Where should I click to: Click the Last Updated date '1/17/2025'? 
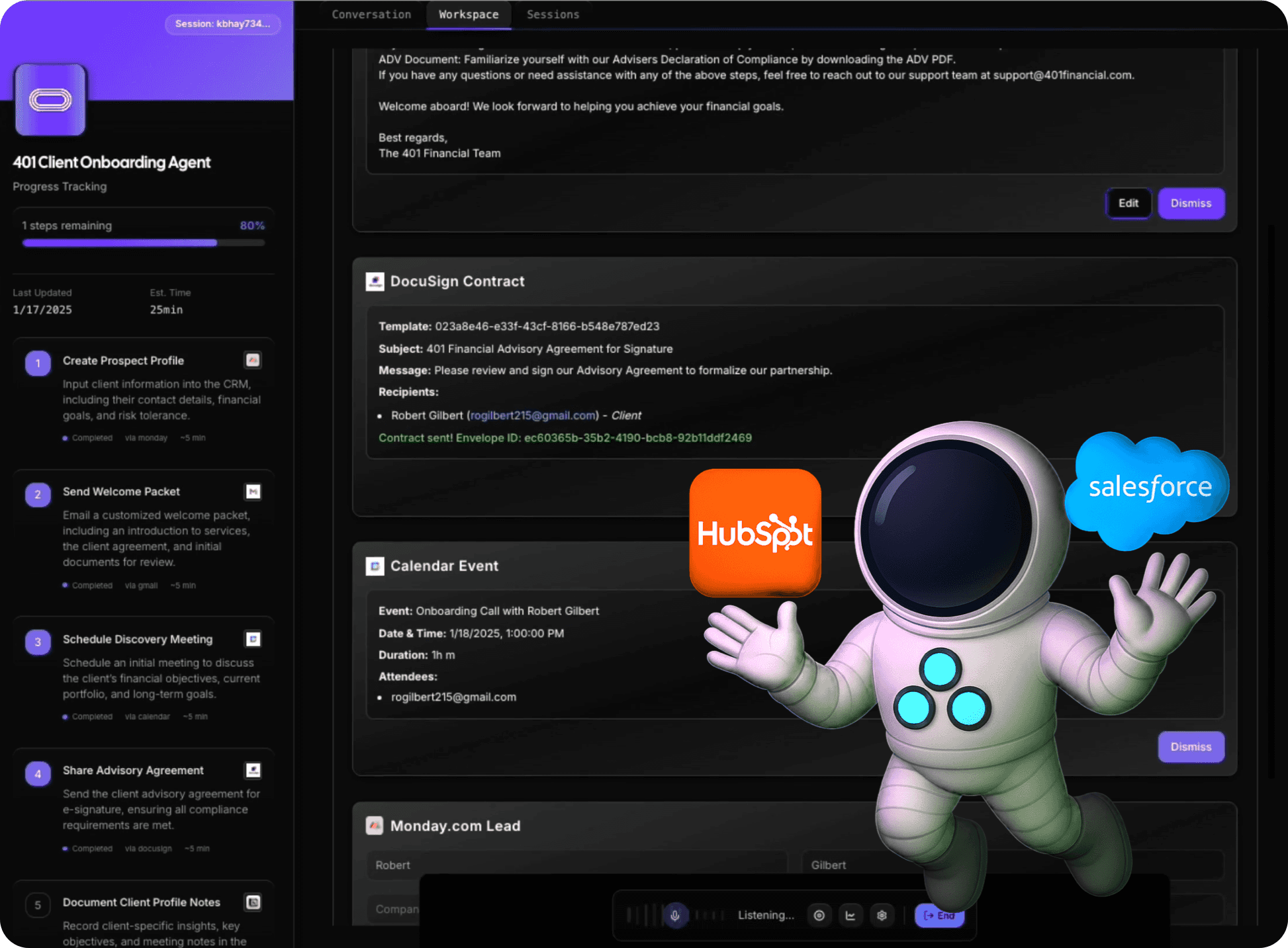coord(42,310)
